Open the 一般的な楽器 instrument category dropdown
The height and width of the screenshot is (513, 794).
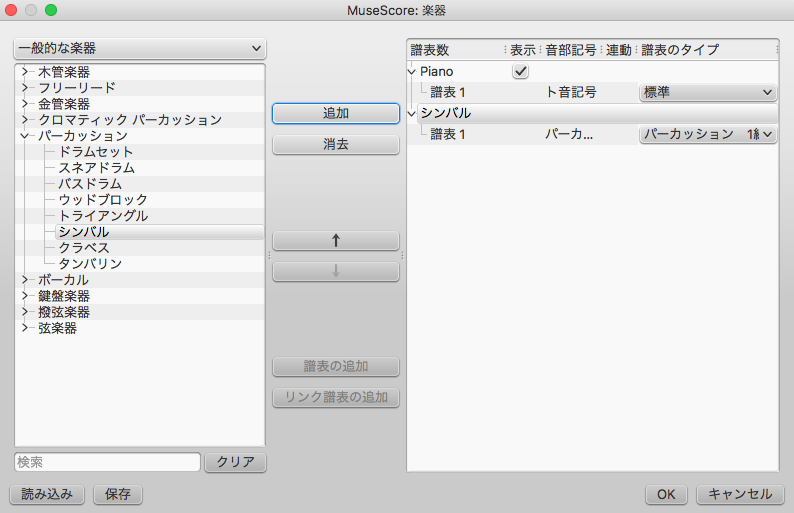pyautogui.click(x=140, y=49)
